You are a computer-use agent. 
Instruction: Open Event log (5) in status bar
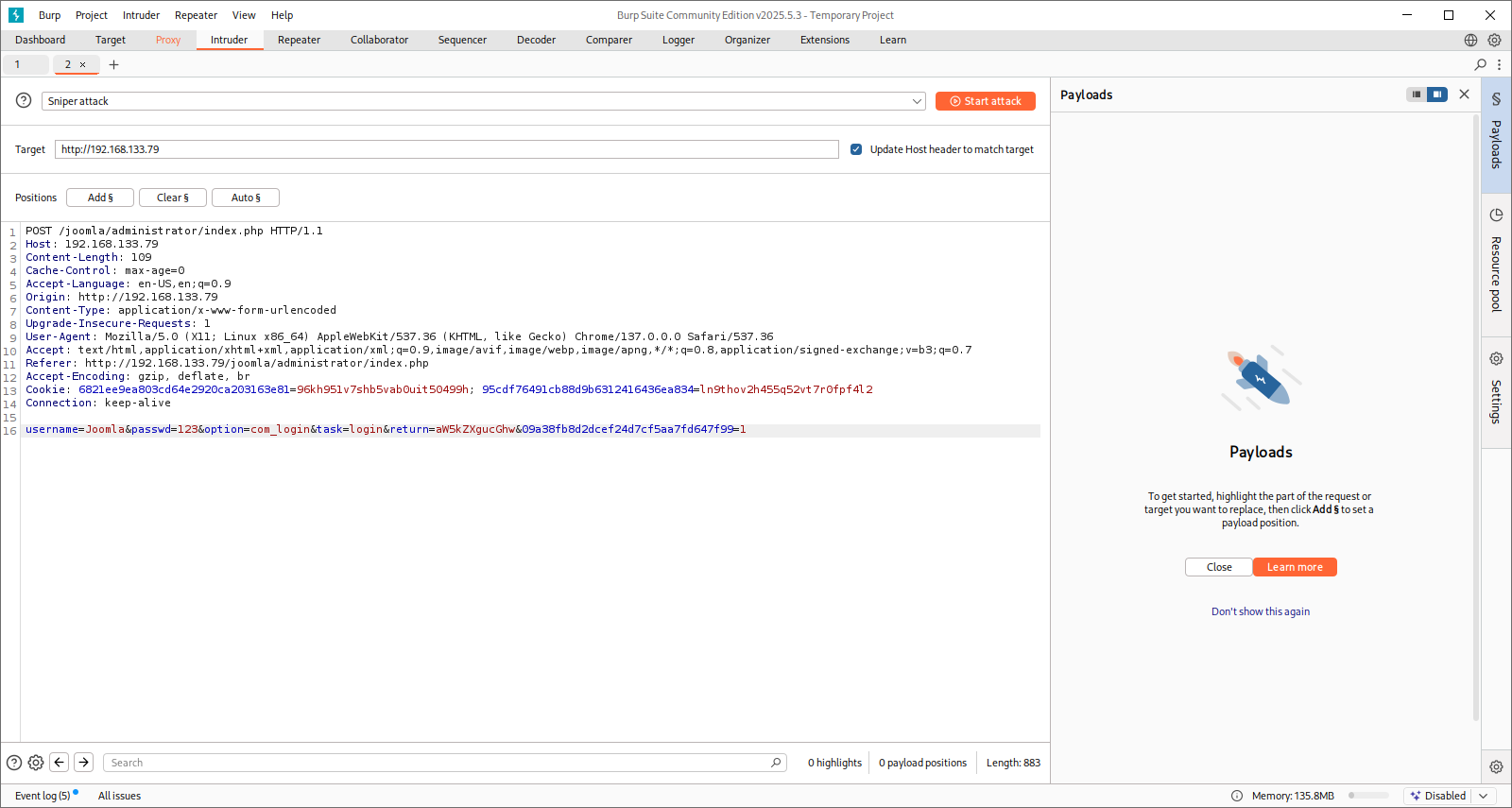coord(43,796)
